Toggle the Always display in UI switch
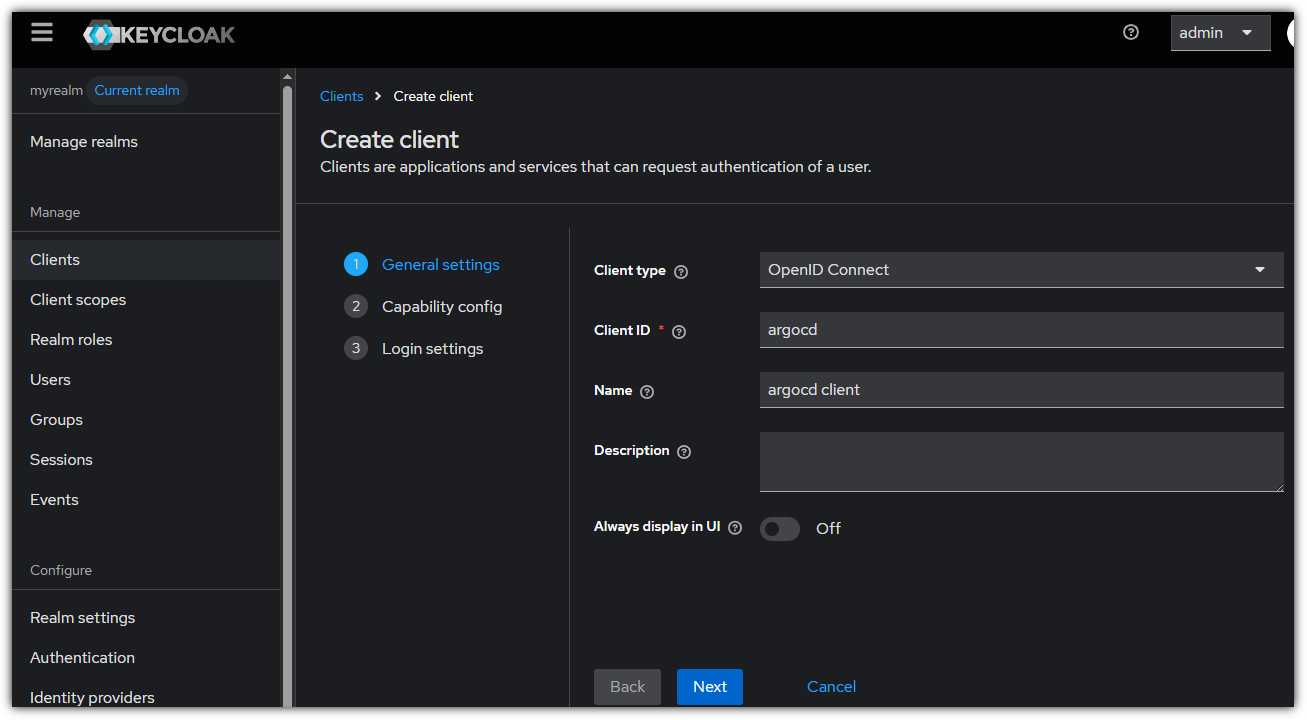This screenshot has height=720, width=1307. pyautogui.click(x=780, y=529)
